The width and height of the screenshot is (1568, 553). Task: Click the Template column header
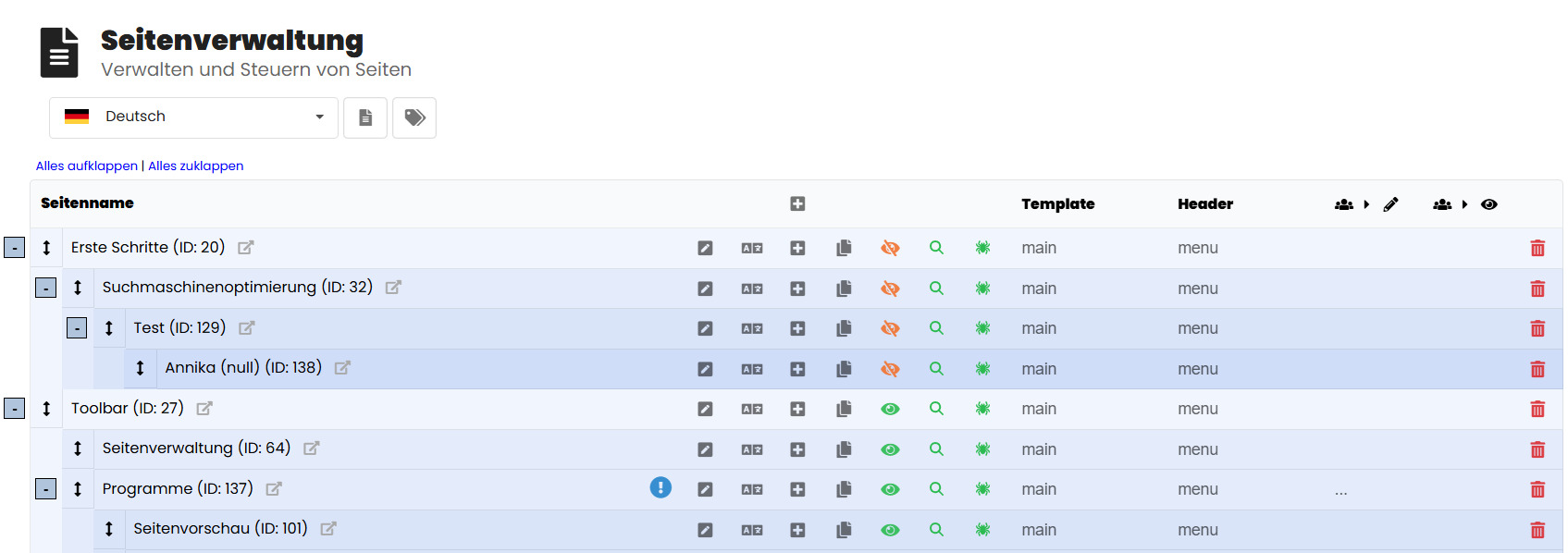(x=1057, y=204)
